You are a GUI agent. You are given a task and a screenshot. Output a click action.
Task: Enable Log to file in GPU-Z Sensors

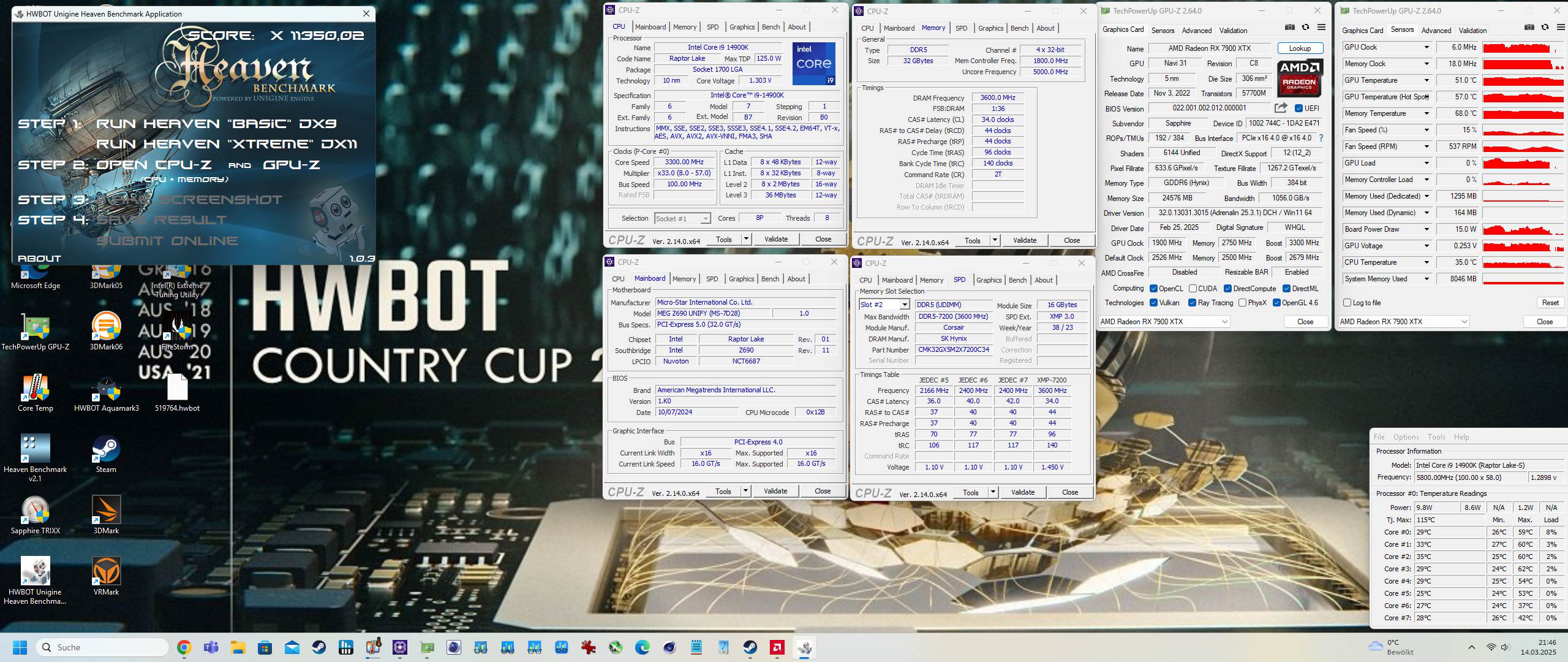point(1347,303)
